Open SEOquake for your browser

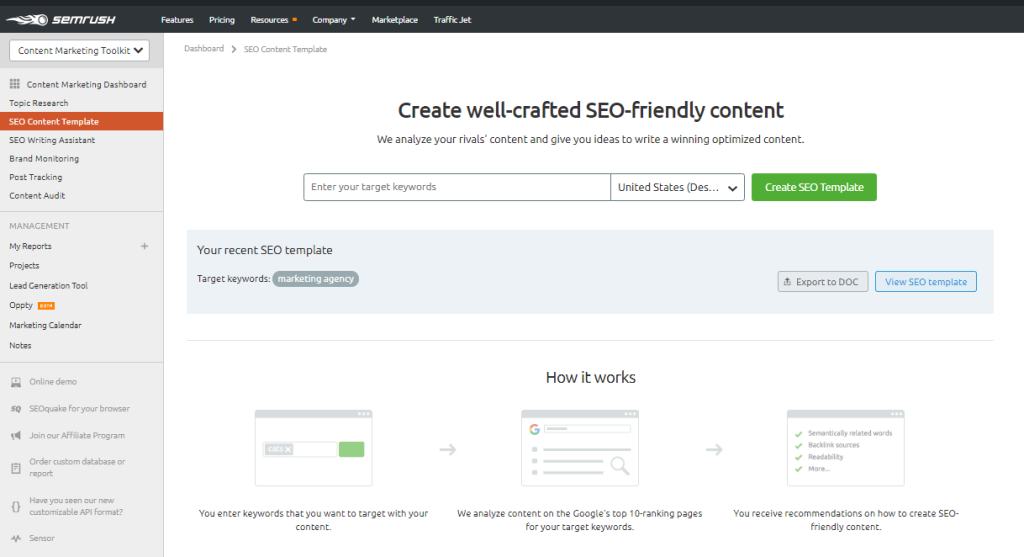pos(80,409)
